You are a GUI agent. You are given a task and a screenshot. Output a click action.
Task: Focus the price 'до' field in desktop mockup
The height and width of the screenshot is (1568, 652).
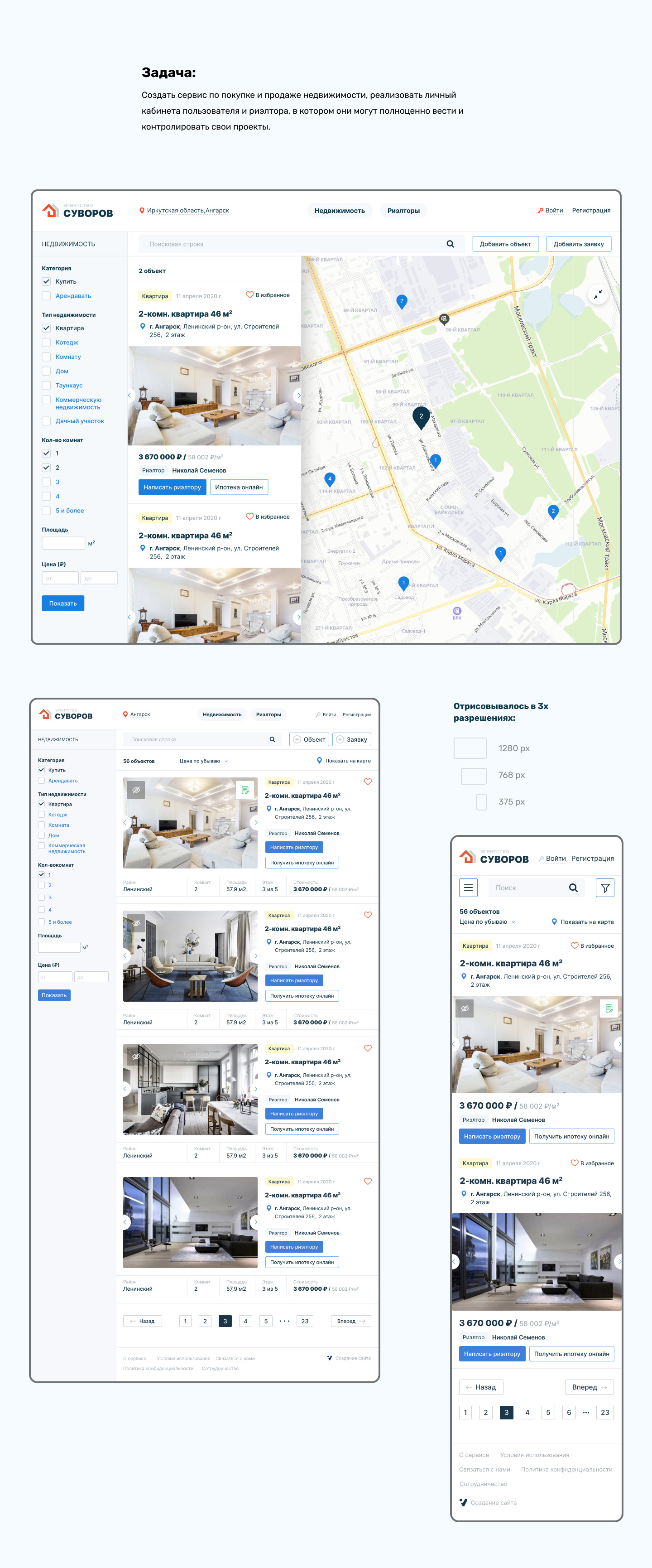pos(99,578)
